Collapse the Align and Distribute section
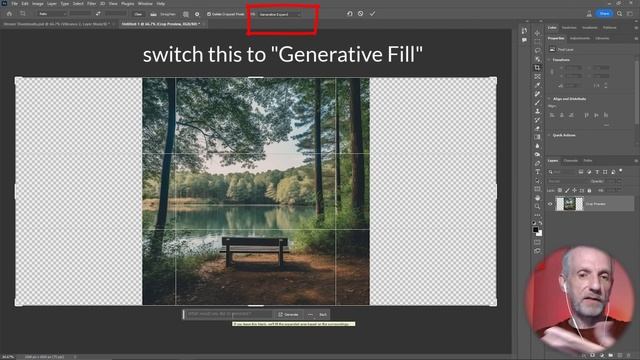 coord(549,99)
